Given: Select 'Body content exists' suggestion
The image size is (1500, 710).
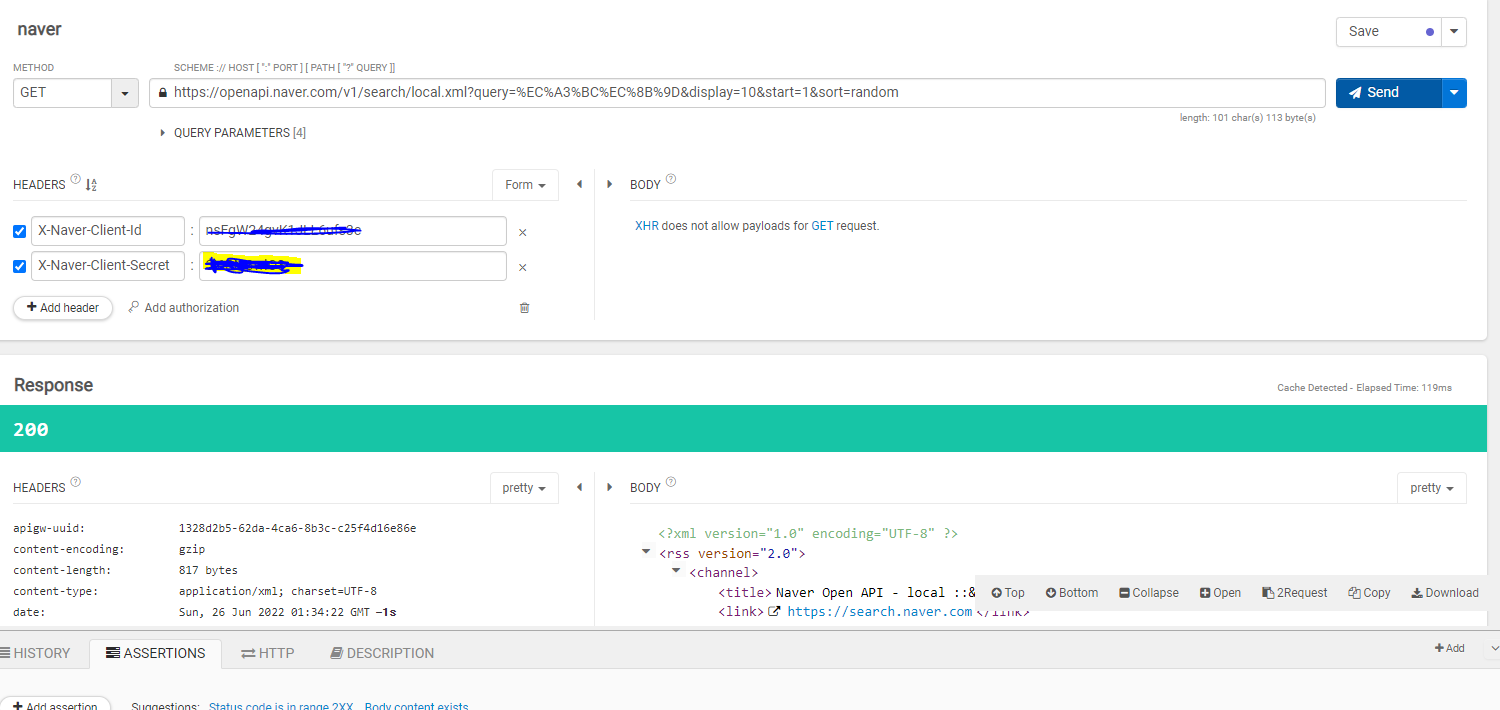Looking at the screenshot, I should coord(417,706).
